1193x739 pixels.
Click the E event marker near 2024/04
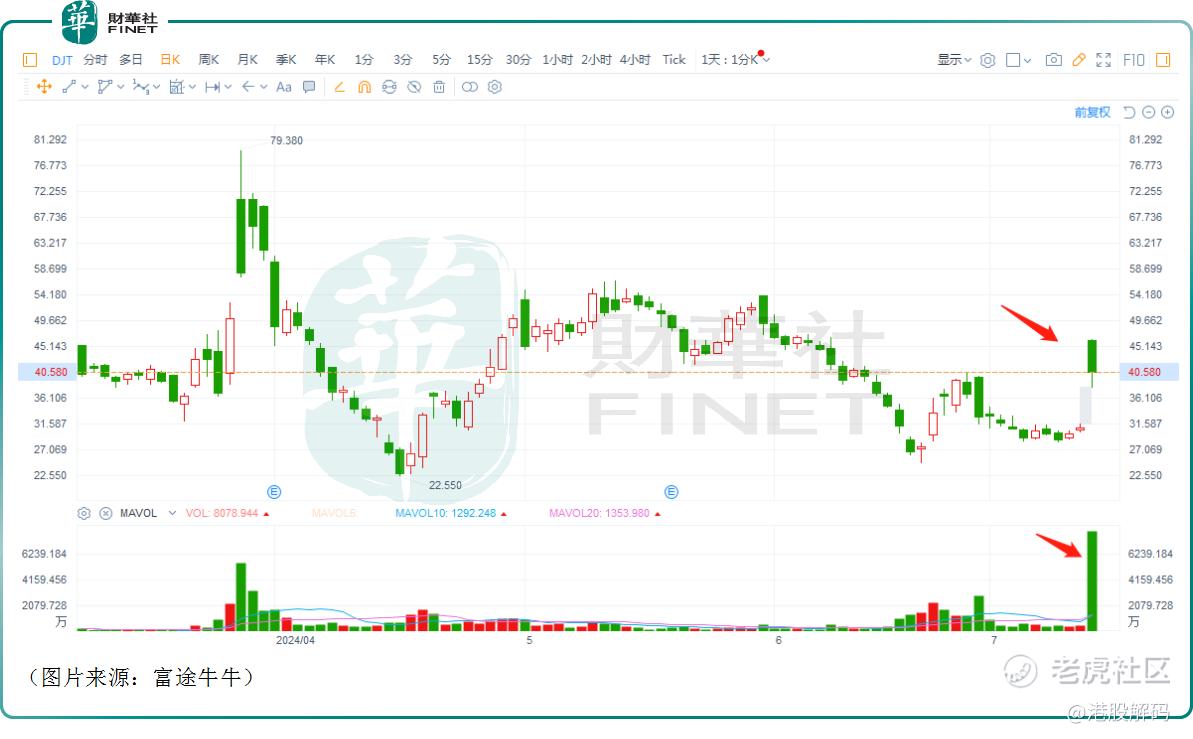pyautogui.click(x=275, y=492)
